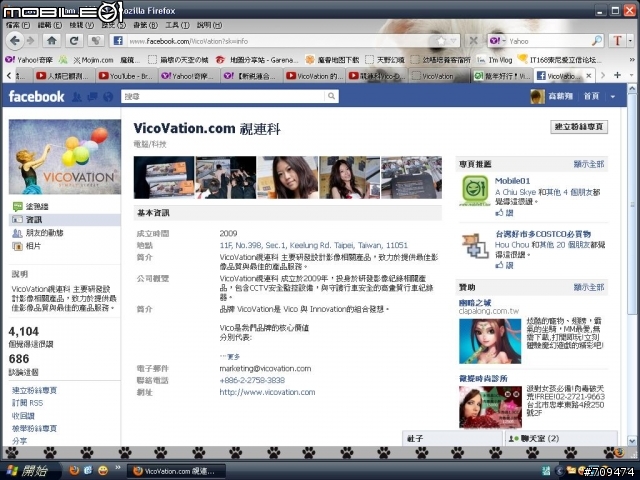Open the 編輯 (E) menu
Viewport: 640px width, 480px height.
[x=49, y=25]
